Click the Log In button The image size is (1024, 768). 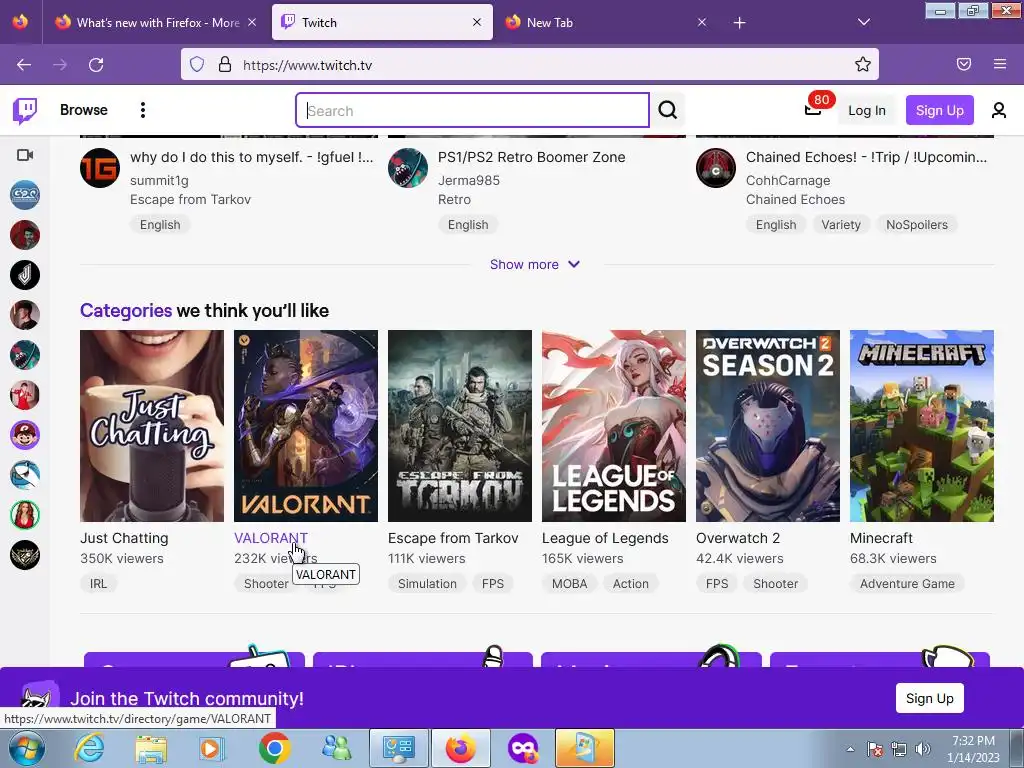pyautogui.click(x=867, y=110)
